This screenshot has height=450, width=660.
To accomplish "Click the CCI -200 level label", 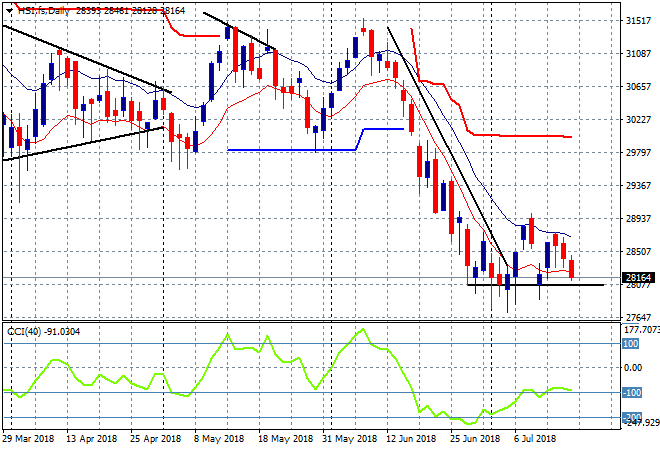I will click(x=632, y=417).
